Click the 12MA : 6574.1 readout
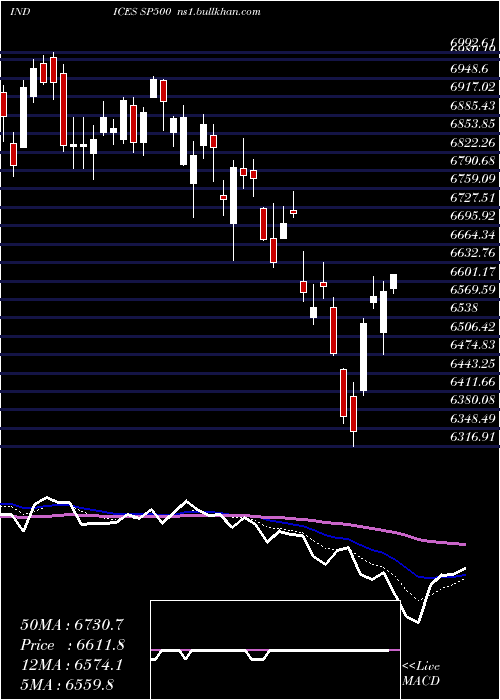 tap(72, 665)
